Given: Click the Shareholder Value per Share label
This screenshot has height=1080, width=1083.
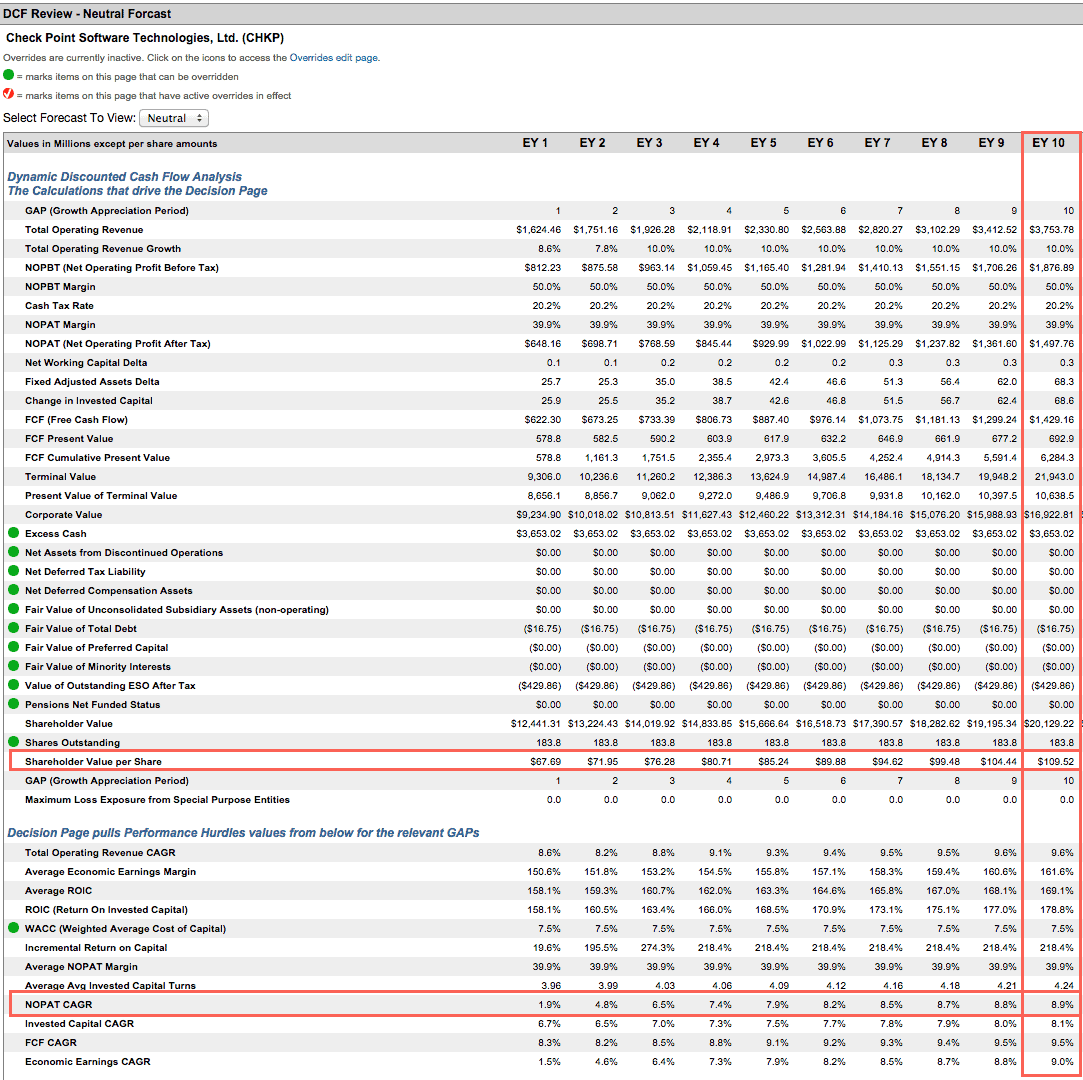Looking at the screenshot, I should pos(93,762).
